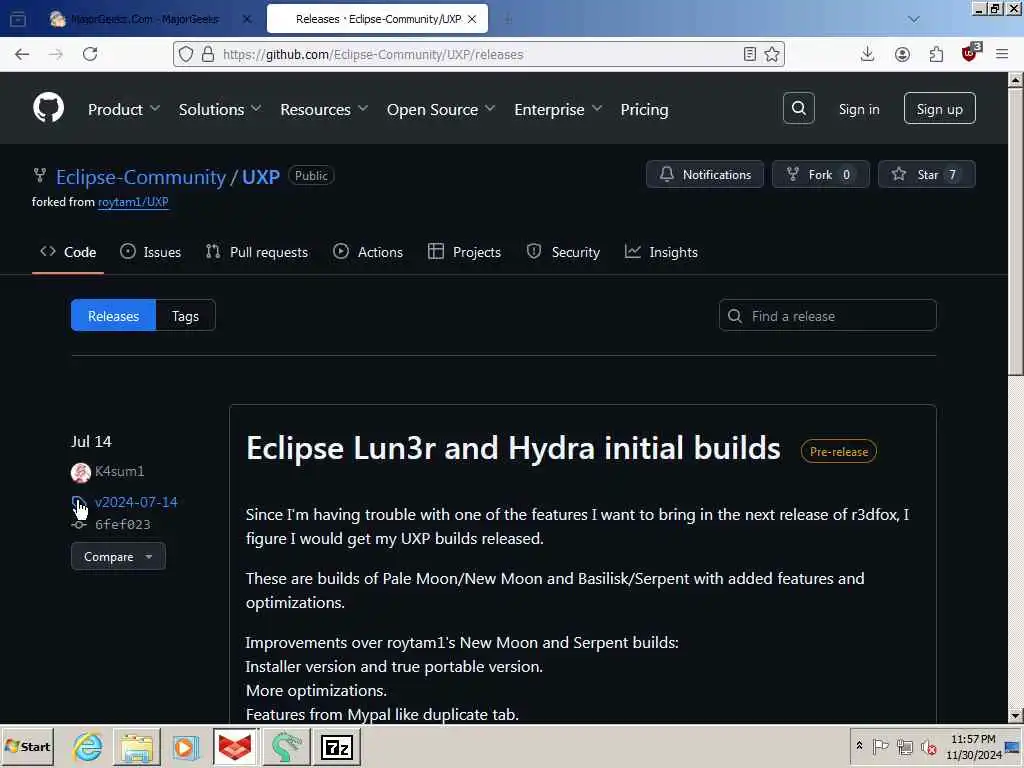Open the list all tabs chevron
The width and height of the screenshot is (1024, 768).
click(x=914, y=19)
